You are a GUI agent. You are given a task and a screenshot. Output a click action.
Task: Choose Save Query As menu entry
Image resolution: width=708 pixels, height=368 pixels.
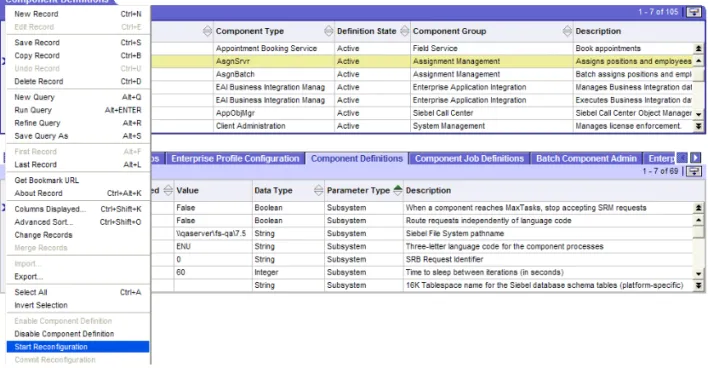(x=78, y=136)
